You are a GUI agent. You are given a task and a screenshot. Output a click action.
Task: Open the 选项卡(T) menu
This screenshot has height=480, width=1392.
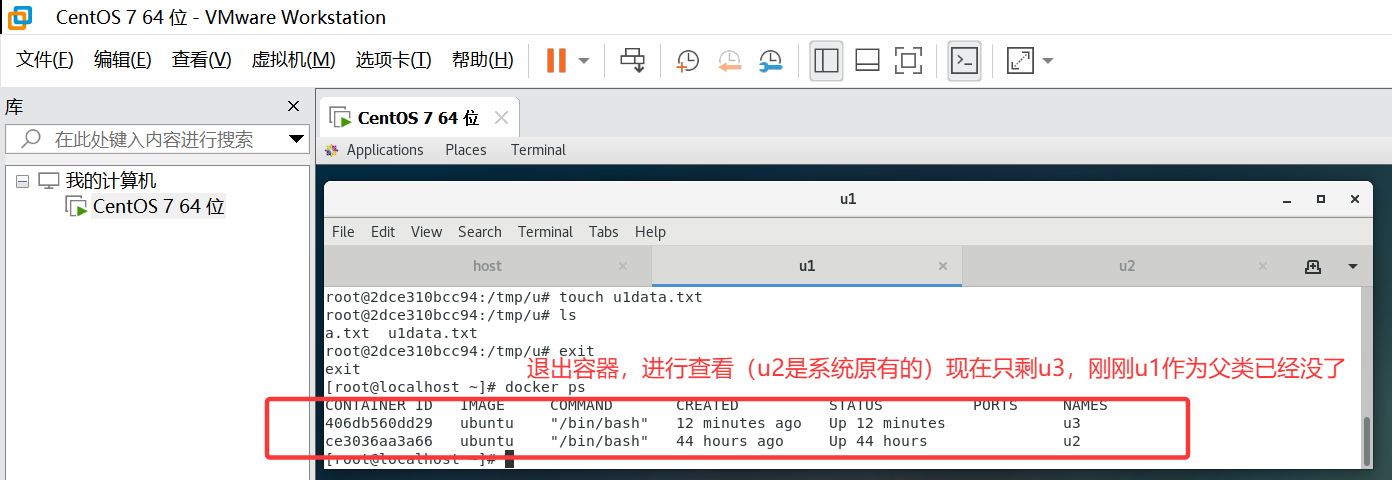coord(393,60)
